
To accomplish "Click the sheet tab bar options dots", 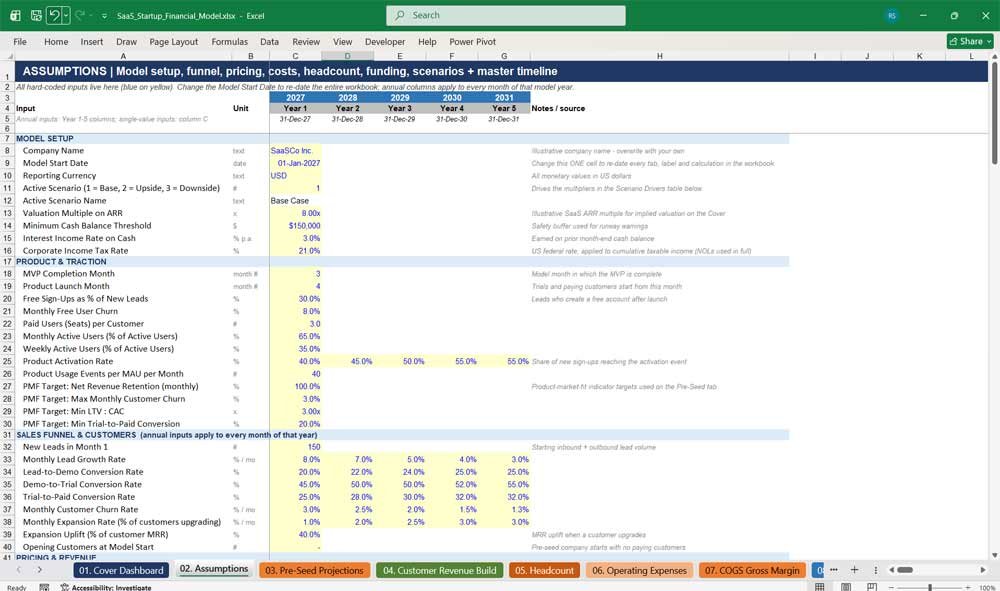I will [876, 570].
